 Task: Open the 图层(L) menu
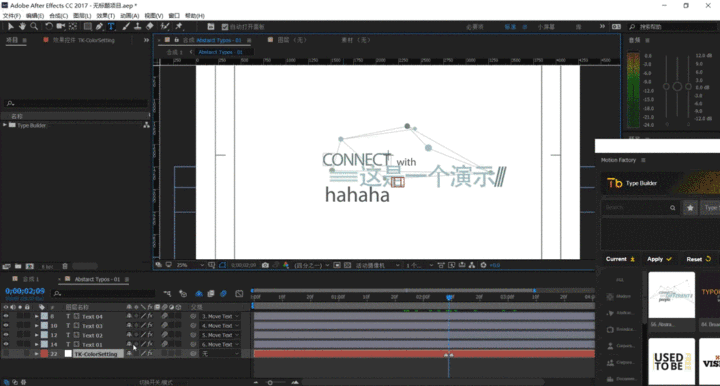pos(82,16)
